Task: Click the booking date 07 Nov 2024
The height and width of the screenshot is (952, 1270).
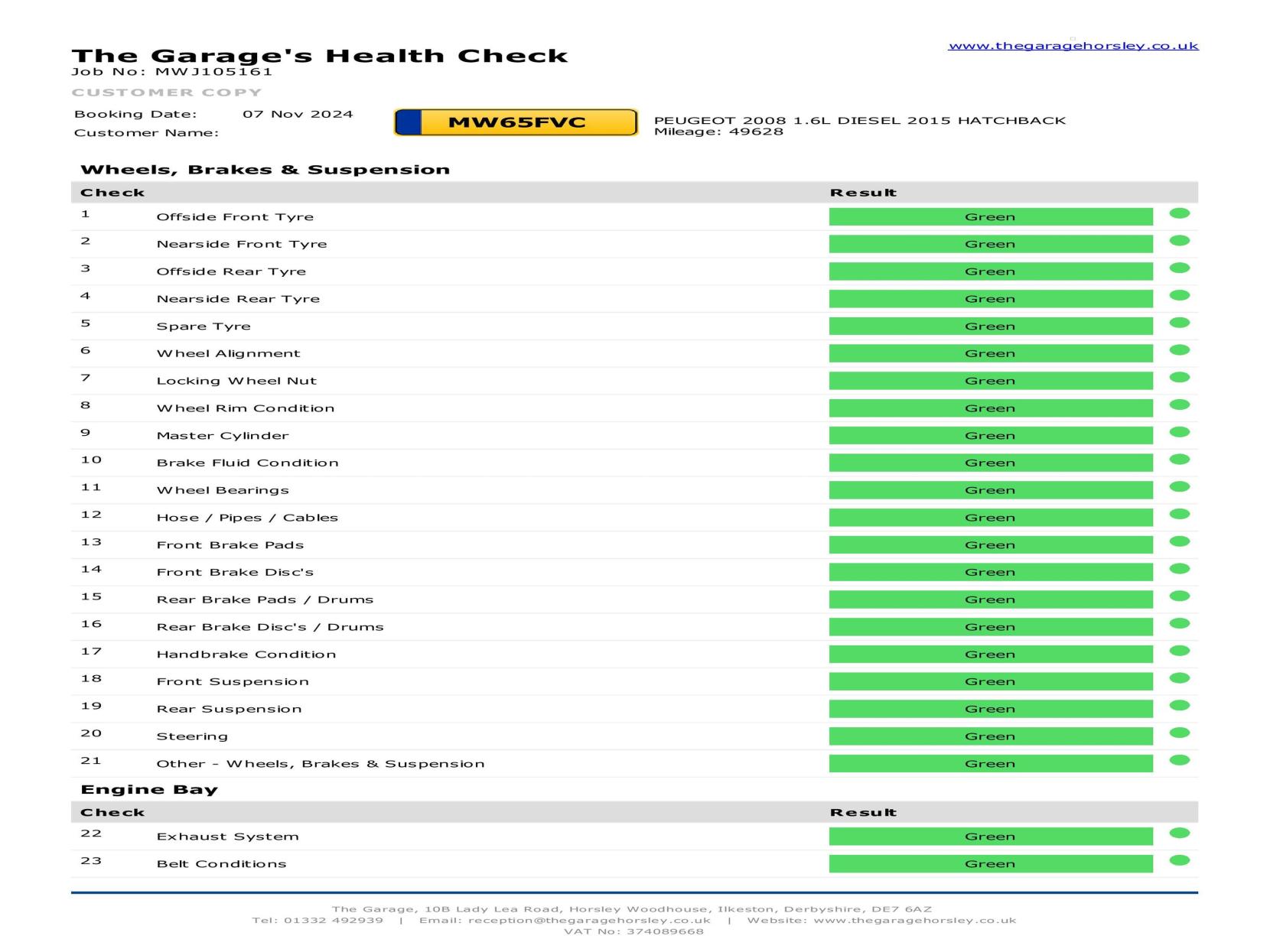Action: click(x=298, y=114)
